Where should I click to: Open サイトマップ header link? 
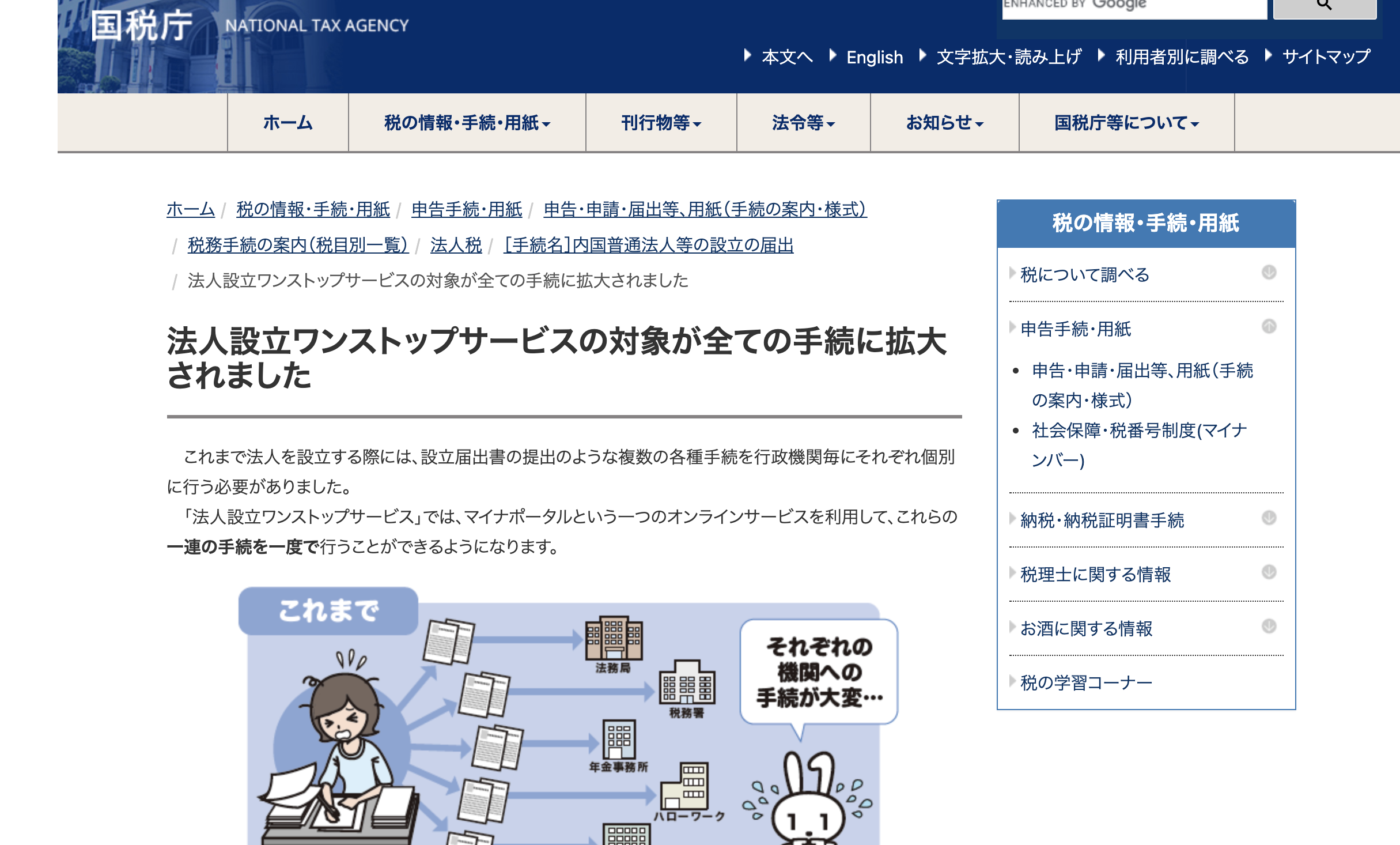[1326, 57]
